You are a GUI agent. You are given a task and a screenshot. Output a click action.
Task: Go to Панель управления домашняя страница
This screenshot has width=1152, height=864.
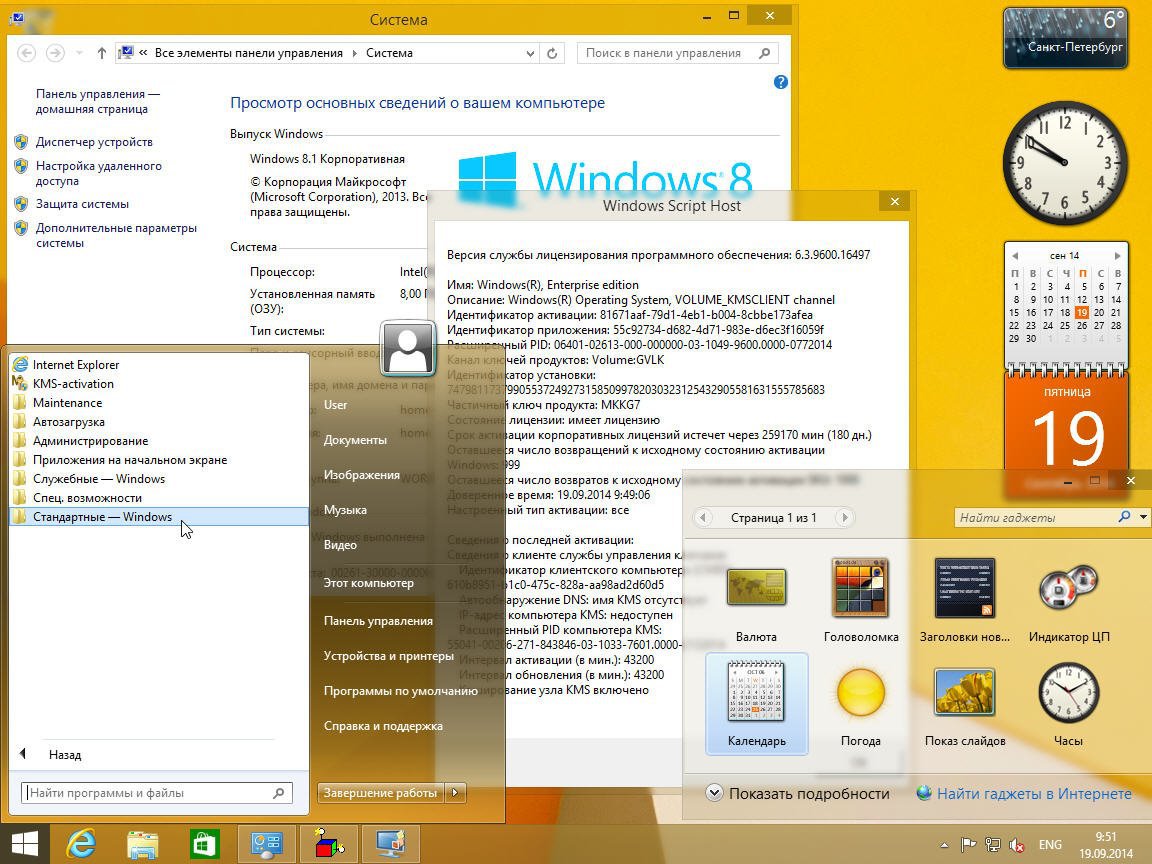point(97,101)
